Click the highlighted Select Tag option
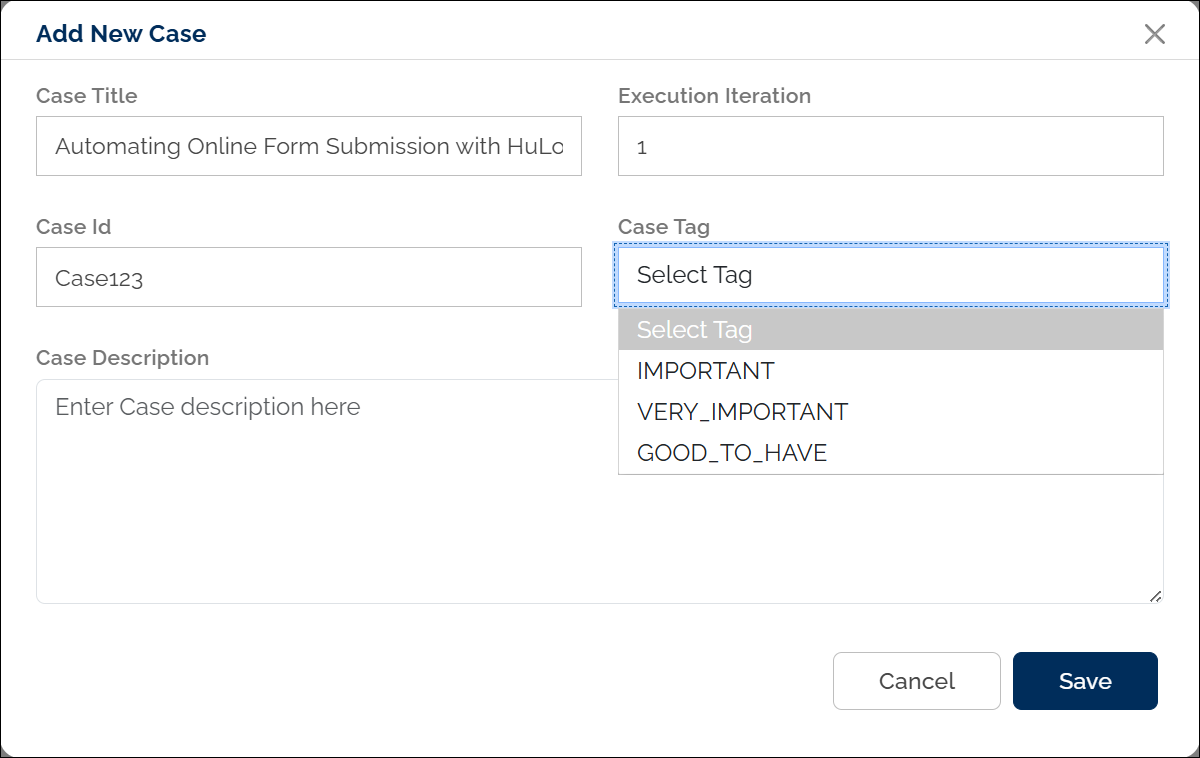This screenshot has width=1200, height=758. [694, 329]
